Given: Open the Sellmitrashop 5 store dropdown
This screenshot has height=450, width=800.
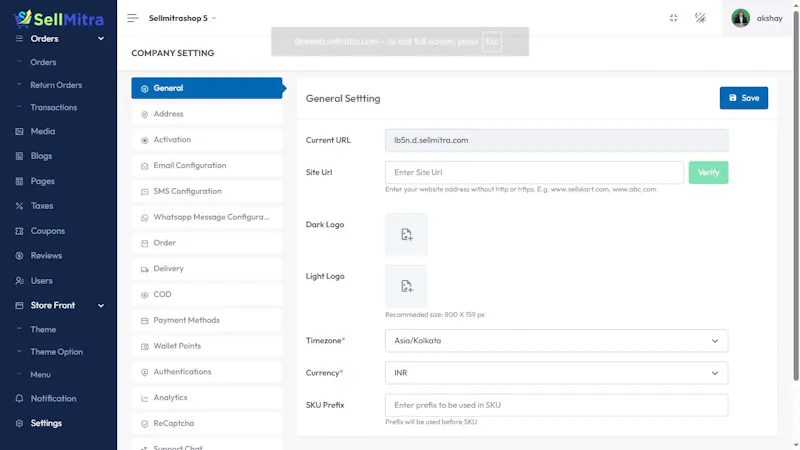Looking at the screenshot, I should [183, 18].
